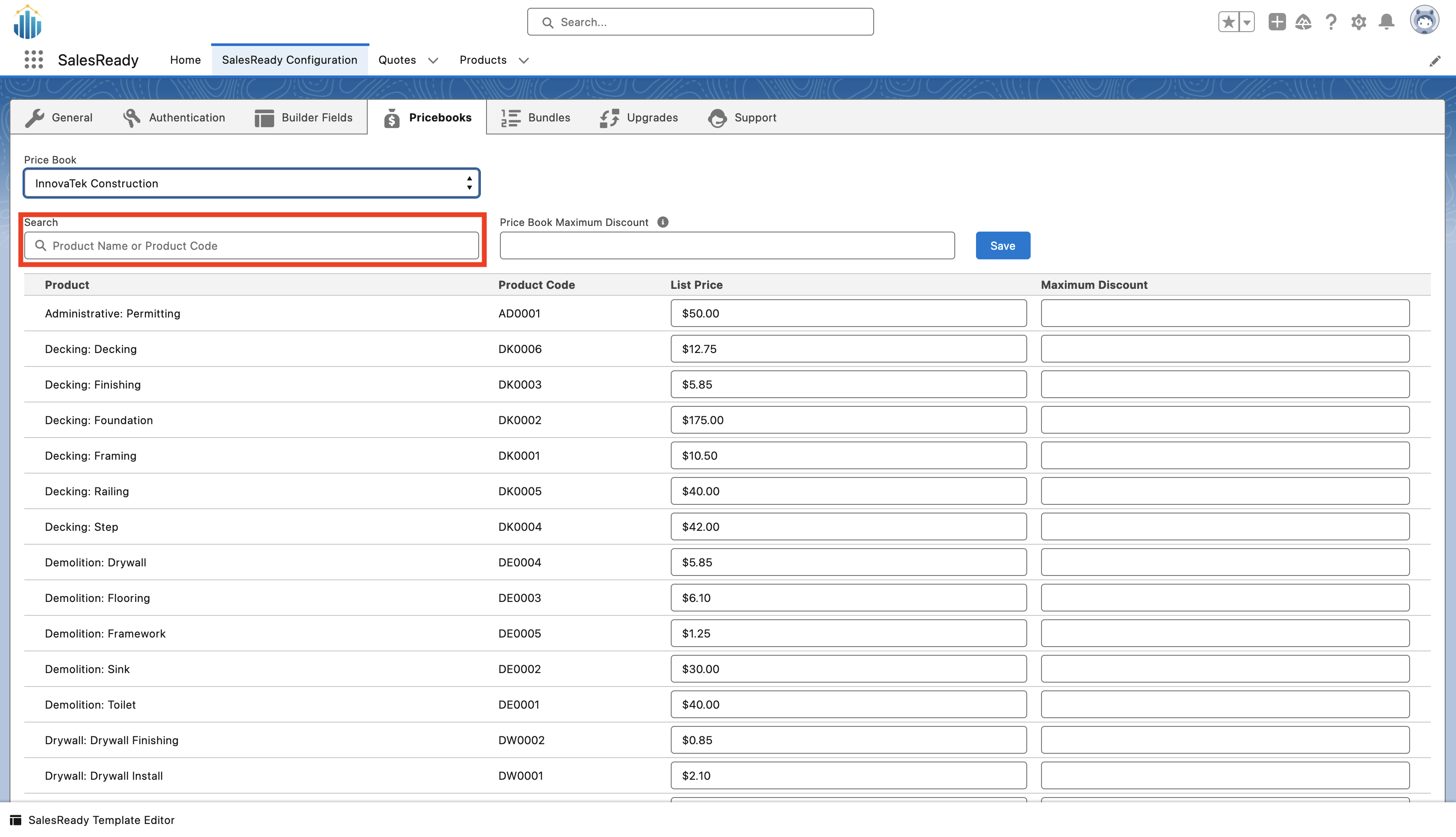Click Decking: Foundation list price field
The width and height of the screenshot is (1456, 837).
coord(848,420)
